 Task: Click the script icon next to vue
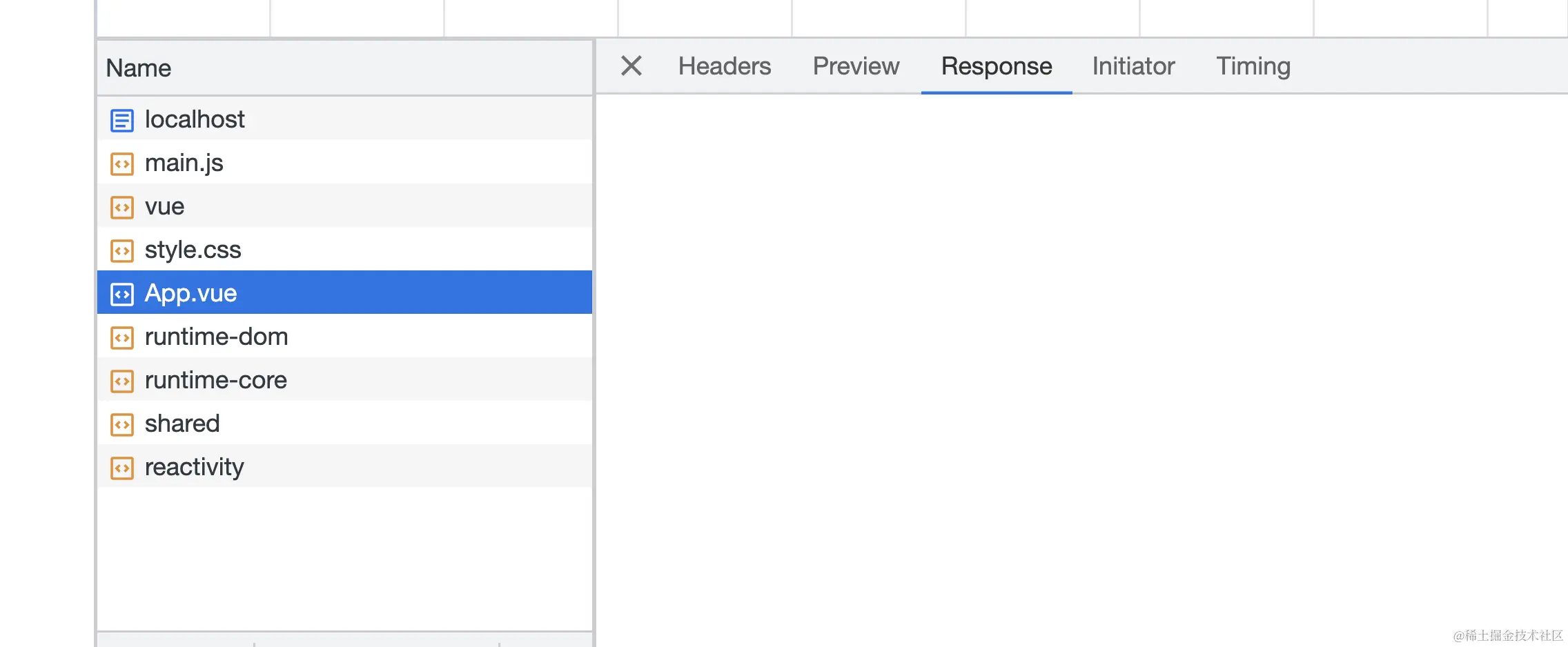tap(122, 208)
